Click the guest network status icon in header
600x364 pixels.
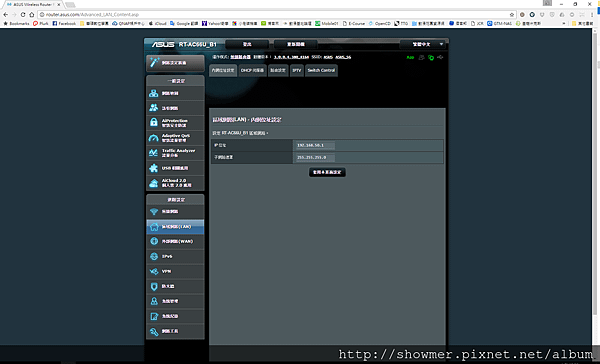421,57
